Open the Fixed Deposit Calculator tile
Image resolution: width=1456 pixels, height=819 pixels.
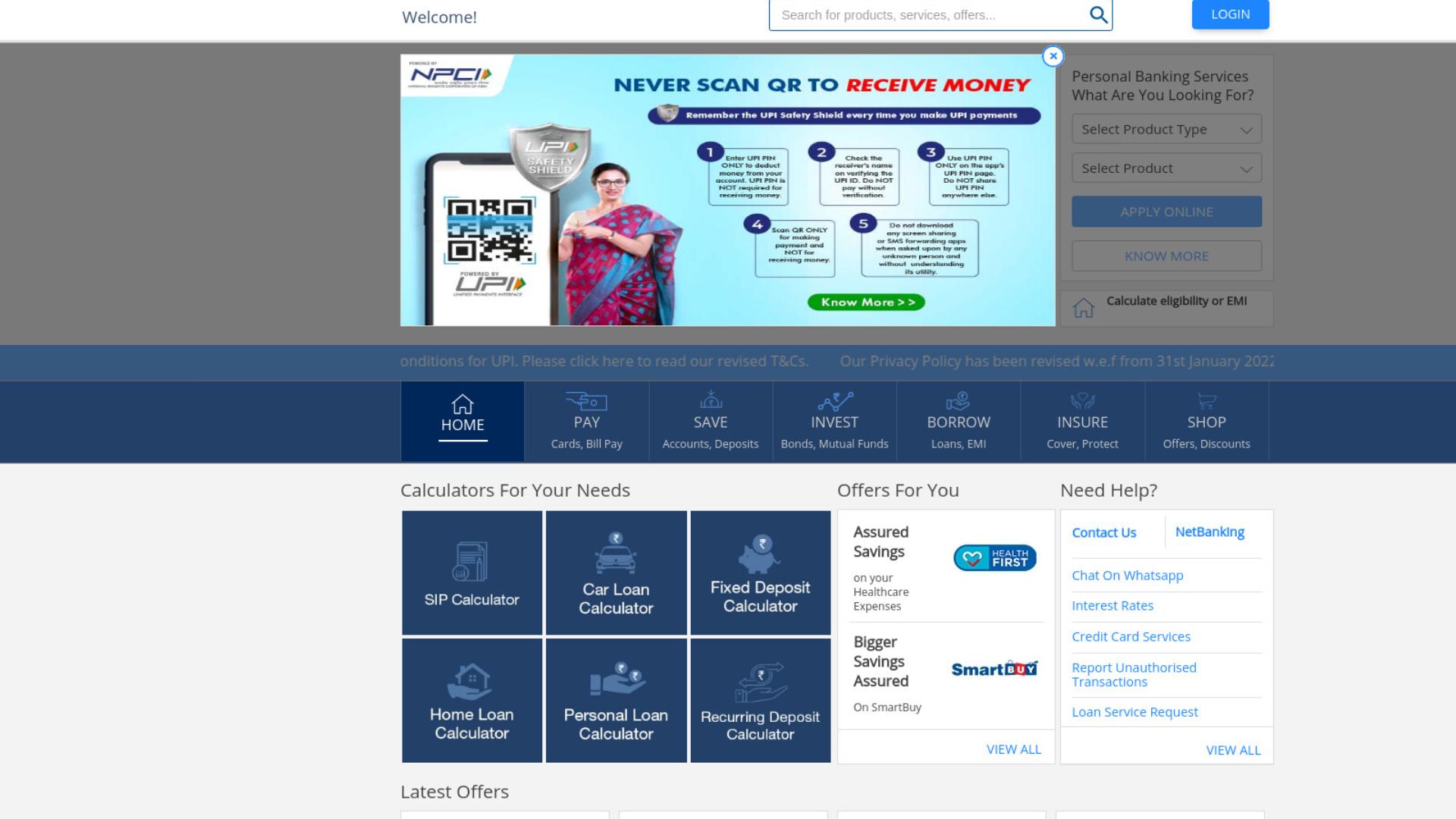(761, 573)
